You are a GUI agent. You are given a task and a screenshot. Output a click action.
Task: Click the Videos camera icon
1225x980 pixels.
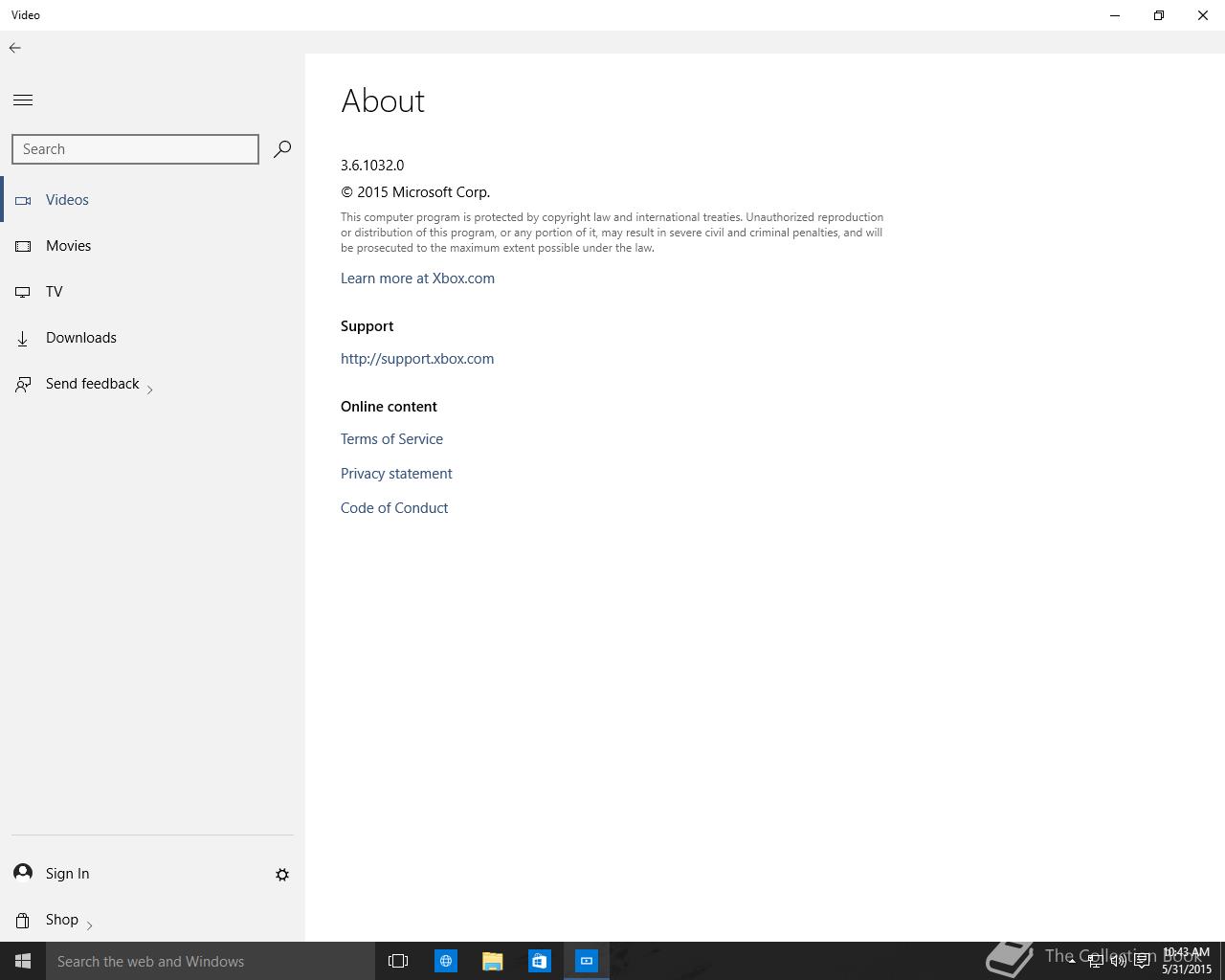tap(23, 200)
